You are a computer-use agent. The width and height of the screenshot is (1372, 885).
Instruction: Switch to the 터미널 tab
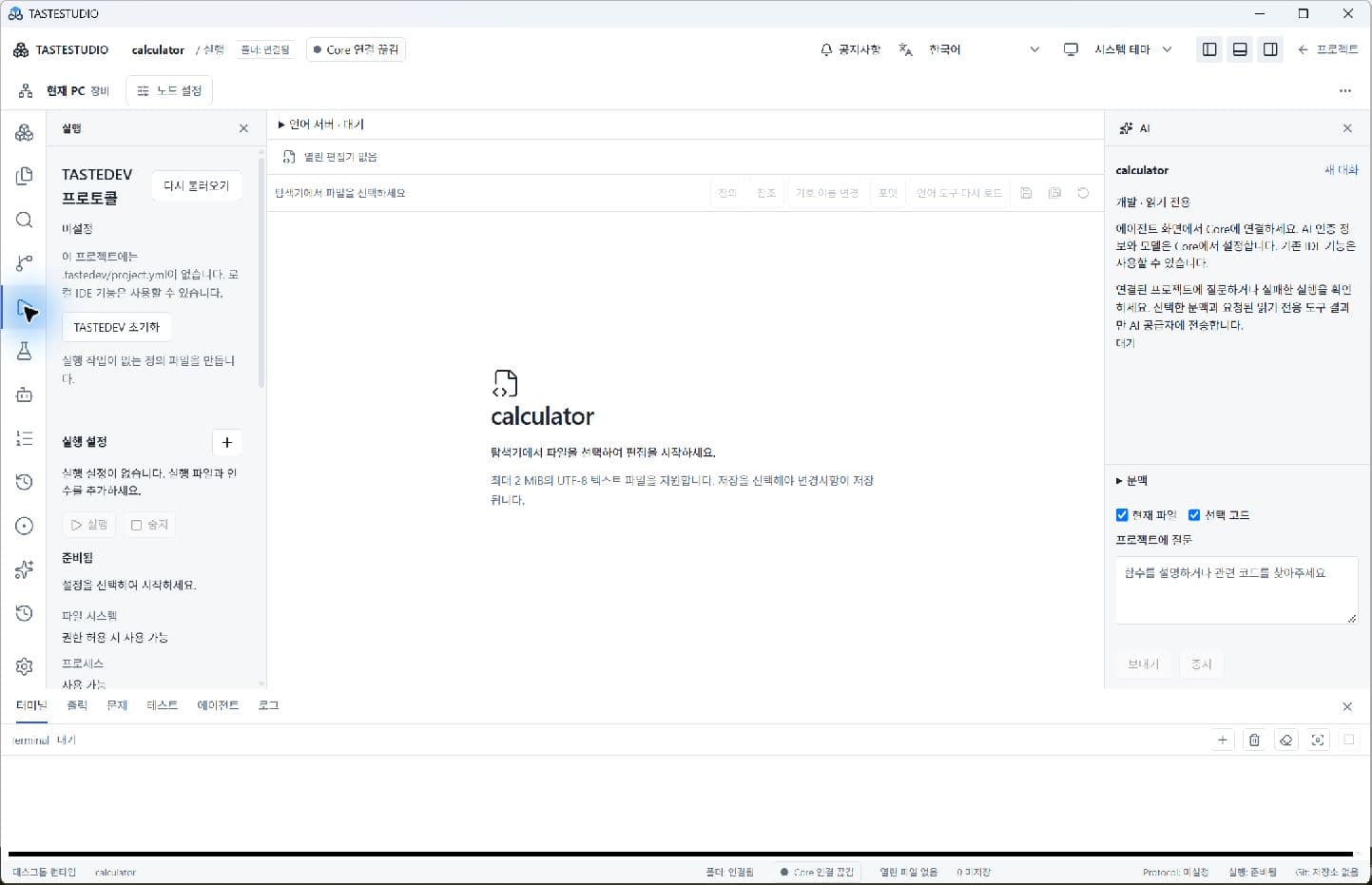pos(31,705)
